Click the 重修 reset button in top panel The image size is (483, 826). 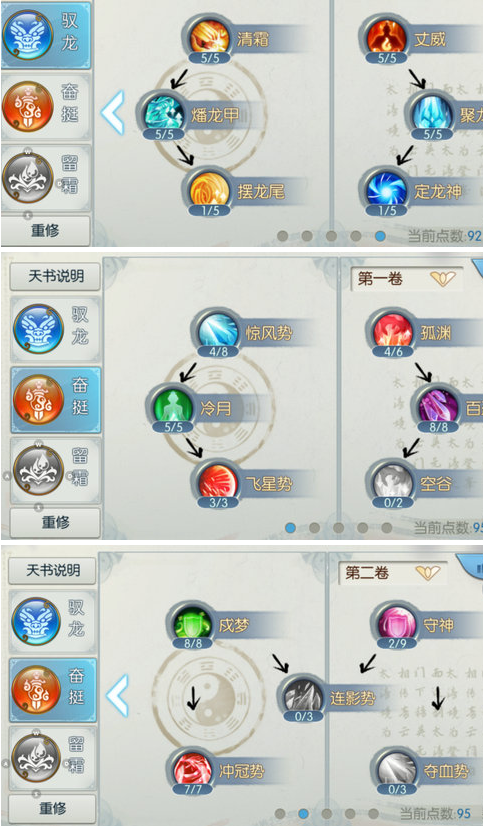click(45, 230)
